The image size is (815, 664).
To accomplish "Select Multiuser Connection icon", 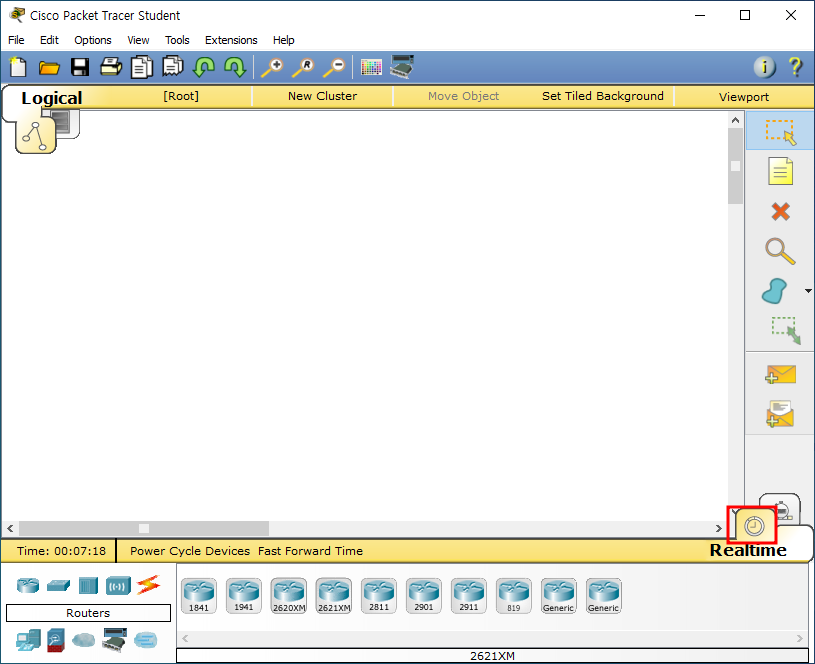I will click(x=146, y=640).
